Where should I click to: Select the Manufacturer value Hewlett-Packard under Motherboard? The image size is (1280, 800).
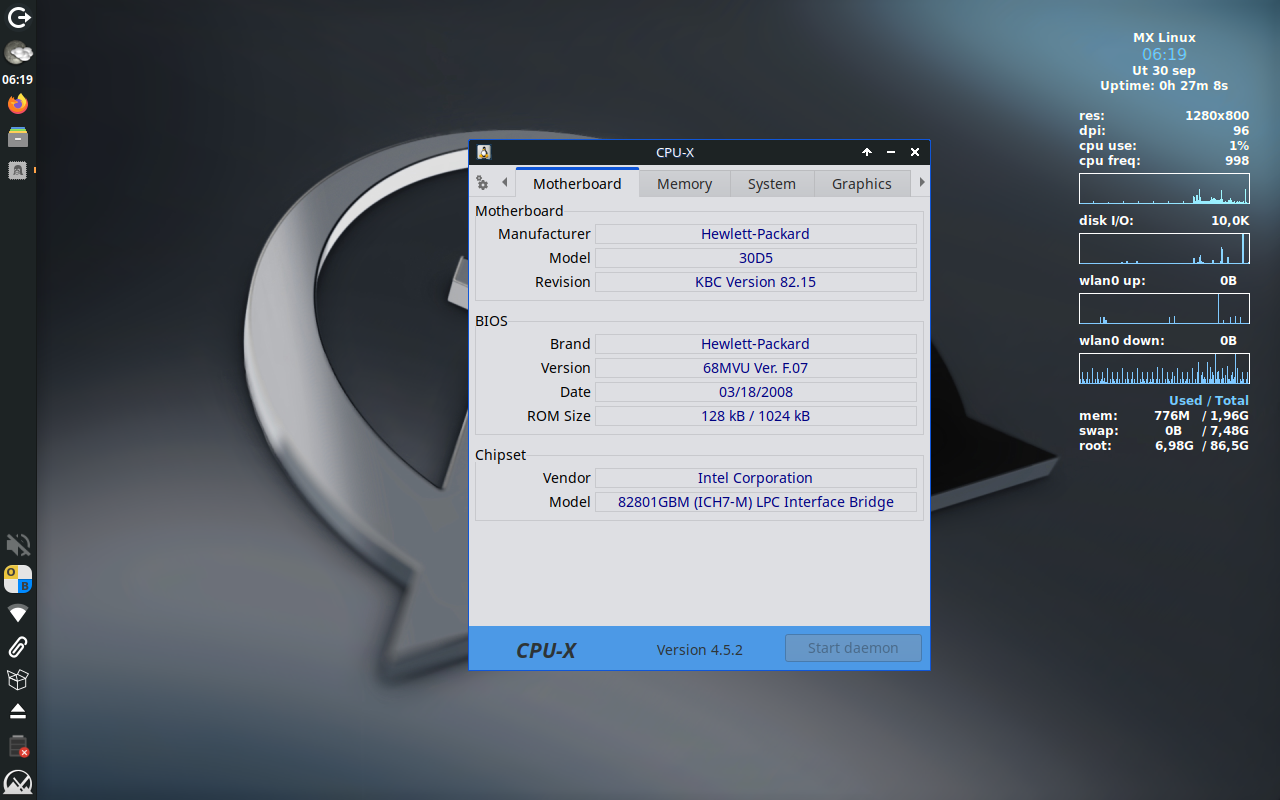point(756,234)
